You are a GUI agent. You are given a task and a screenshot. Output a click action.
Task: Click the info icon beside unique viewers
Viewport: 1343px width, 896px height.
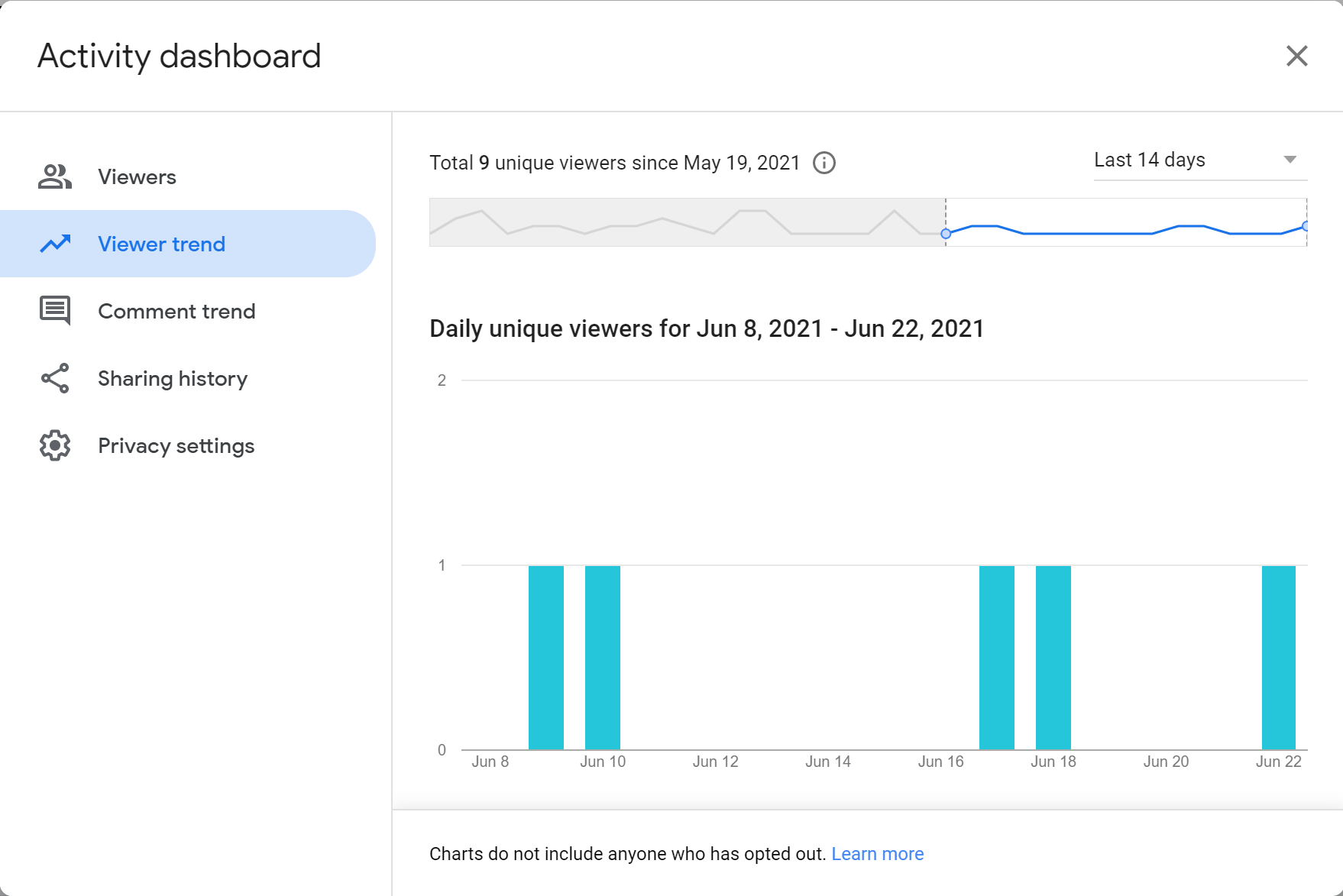click(x=824, y=163)
